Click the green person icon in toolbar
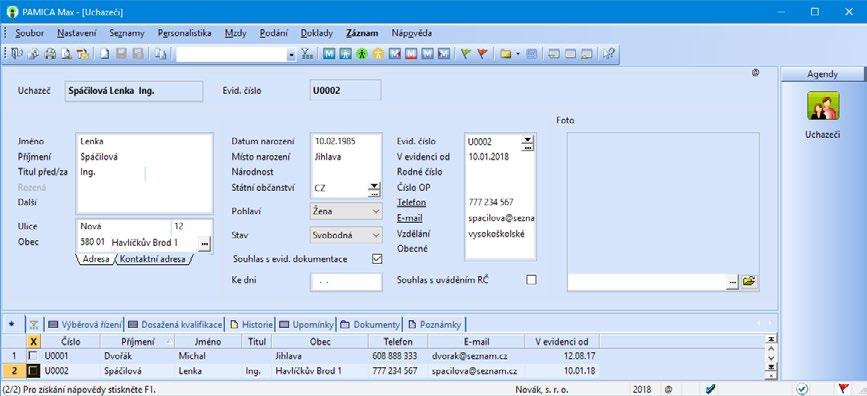Image resolution: width=867 pixels, height=396 pixels. 362,54
